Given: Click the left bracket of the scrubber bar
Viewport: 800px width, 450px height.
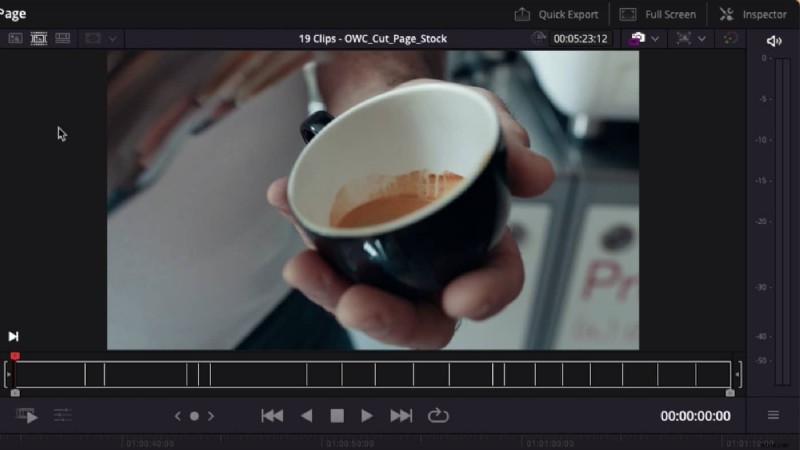Looking at the screenshot, I should 8,374.
